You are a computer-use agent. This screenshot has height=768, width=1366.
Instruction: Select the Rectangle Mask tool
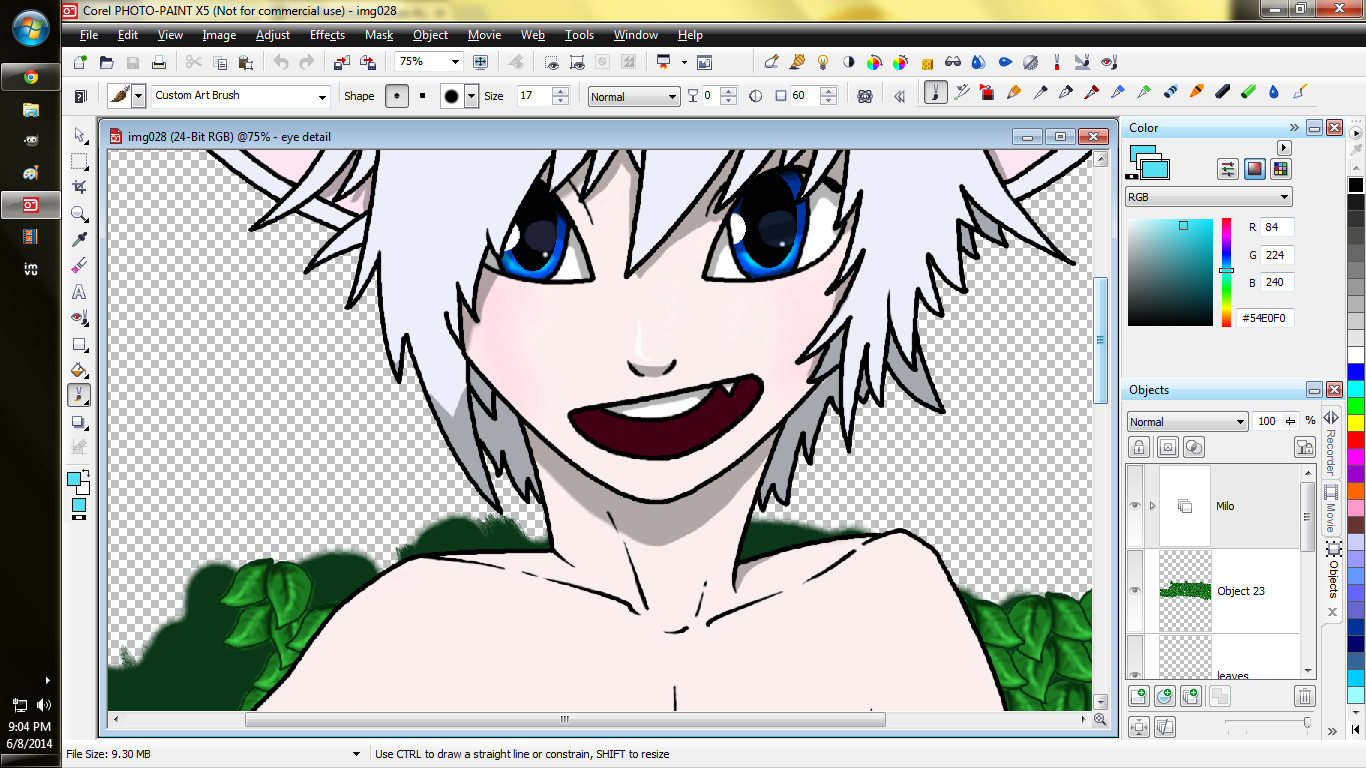coord(79,161)
